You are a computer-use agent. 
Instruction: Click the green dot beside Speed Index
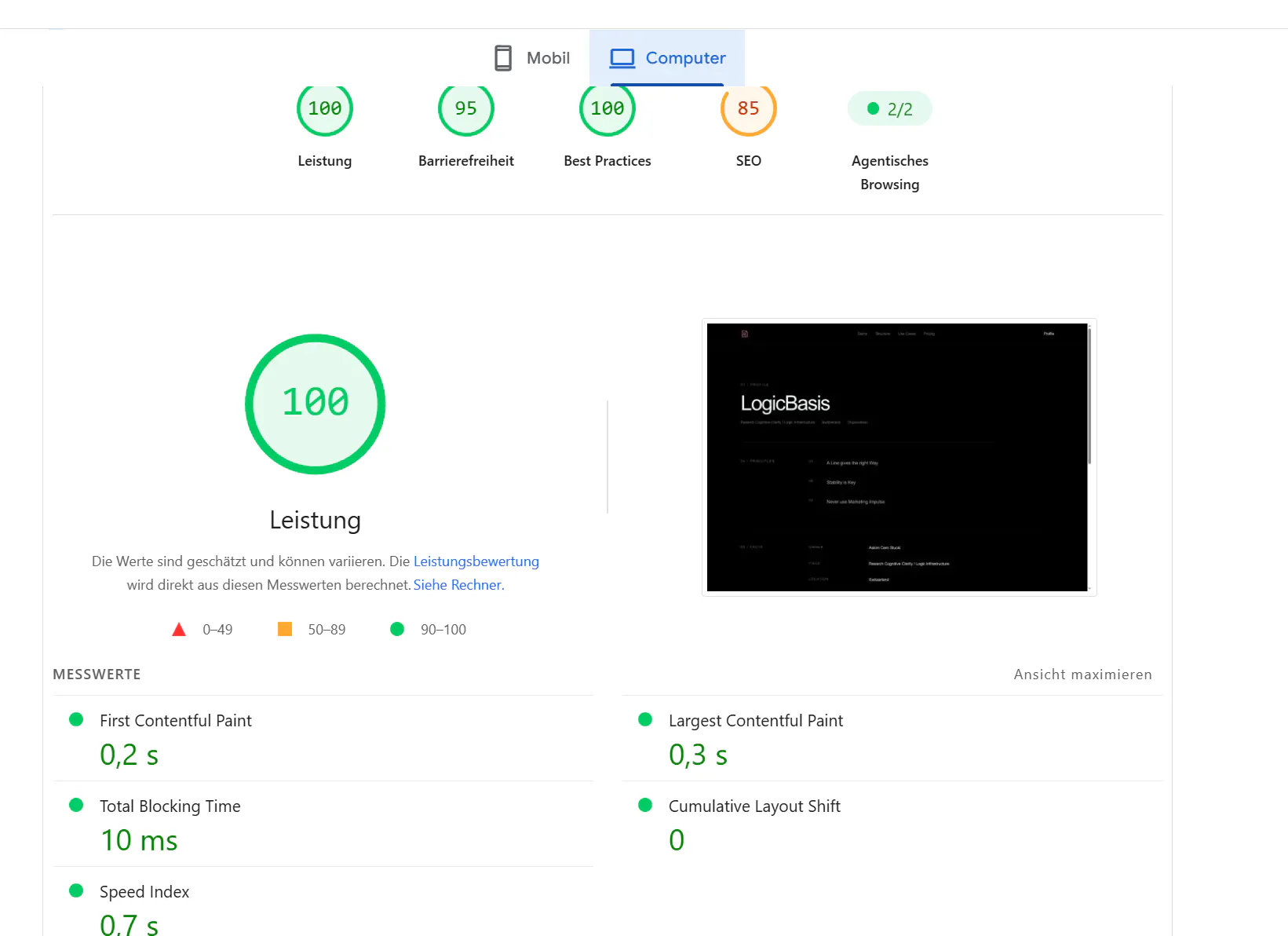pos(76,890)
